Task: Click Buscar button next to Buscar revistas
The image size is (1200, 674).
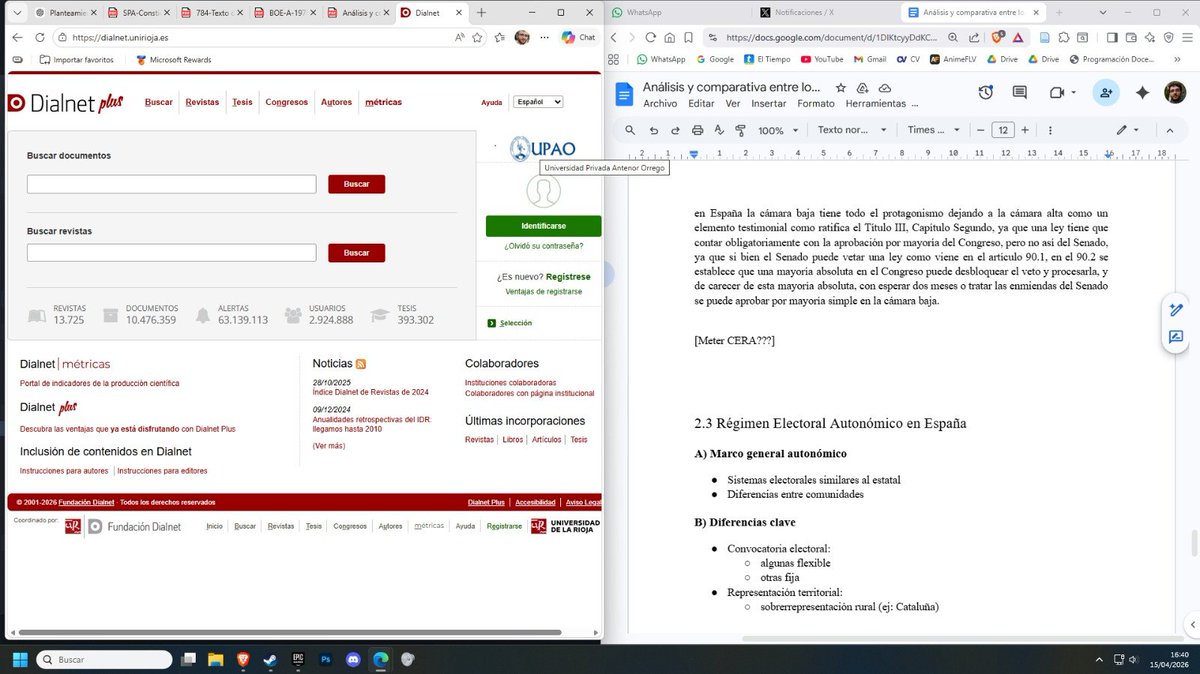Action: coord(356,253)
